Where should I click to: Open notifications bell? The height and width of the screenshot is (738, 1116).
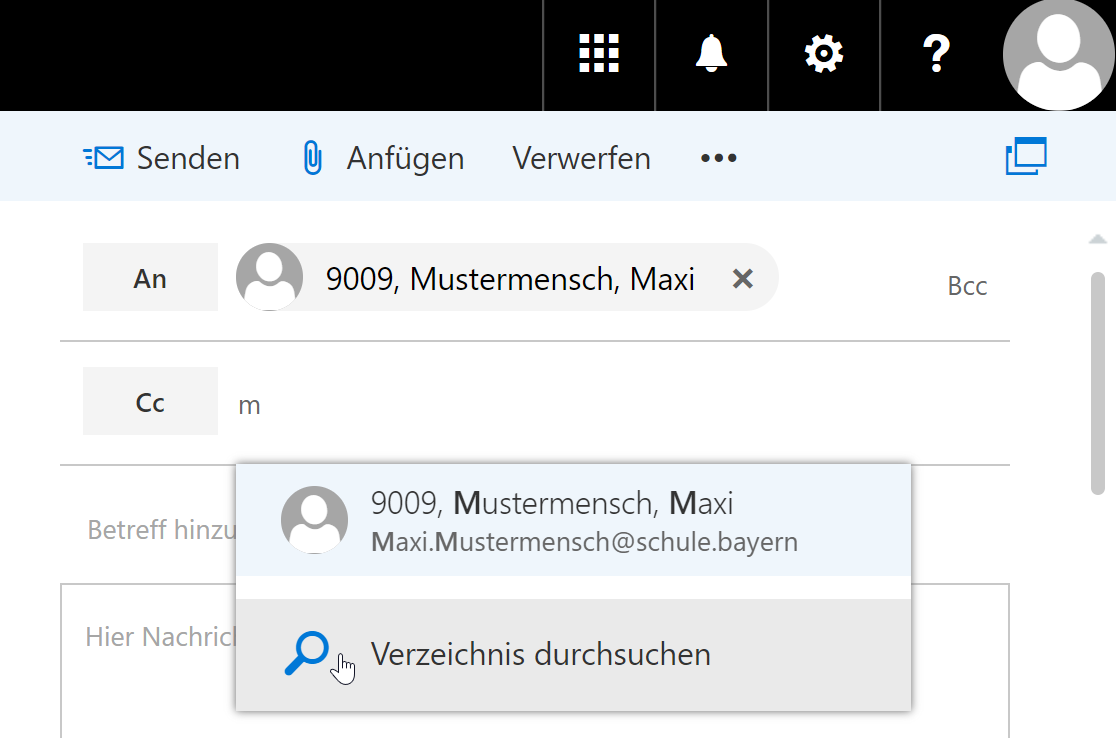coord(711,54)
